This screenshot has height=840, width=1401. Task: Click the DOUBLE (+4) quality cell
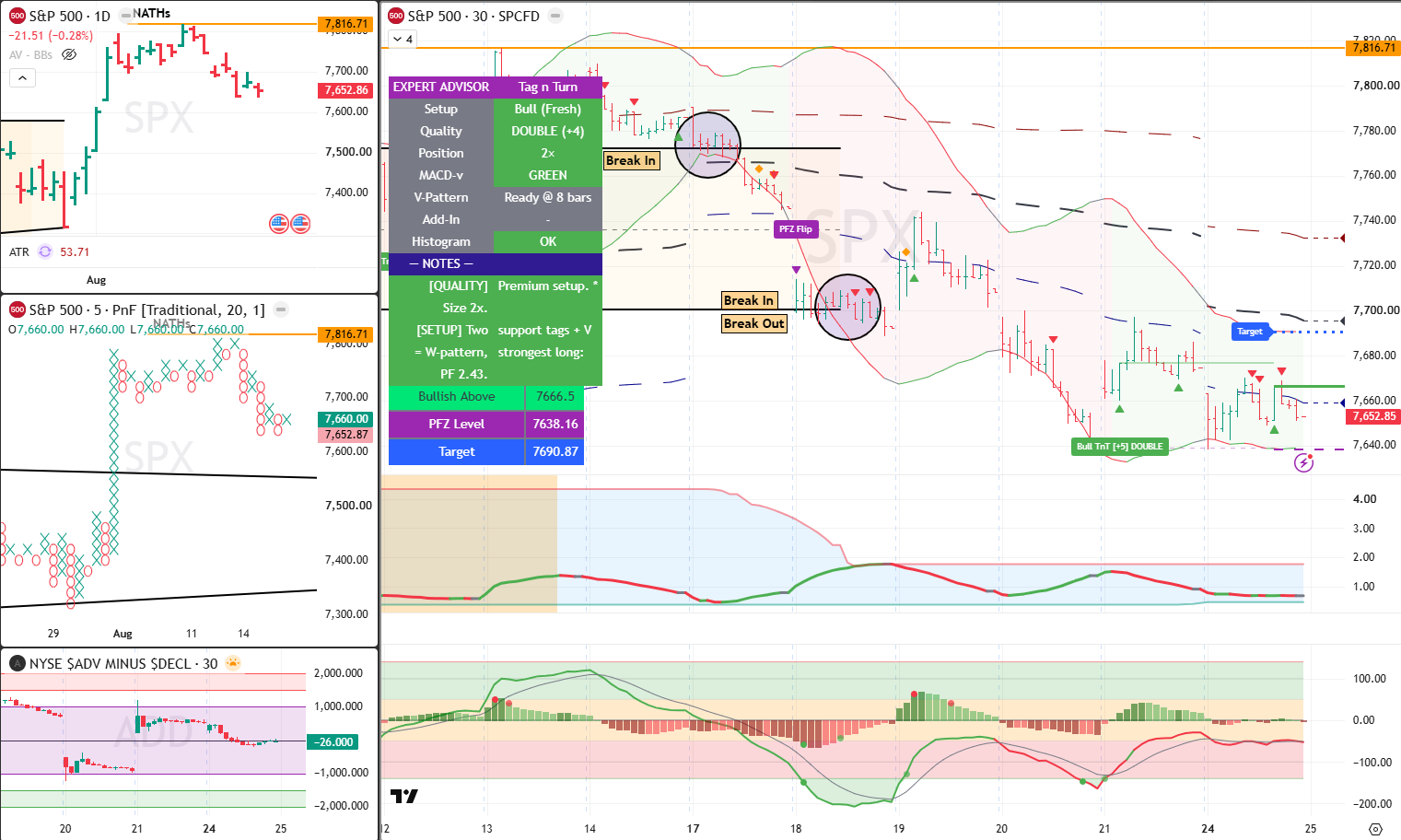tap(548, 131)
